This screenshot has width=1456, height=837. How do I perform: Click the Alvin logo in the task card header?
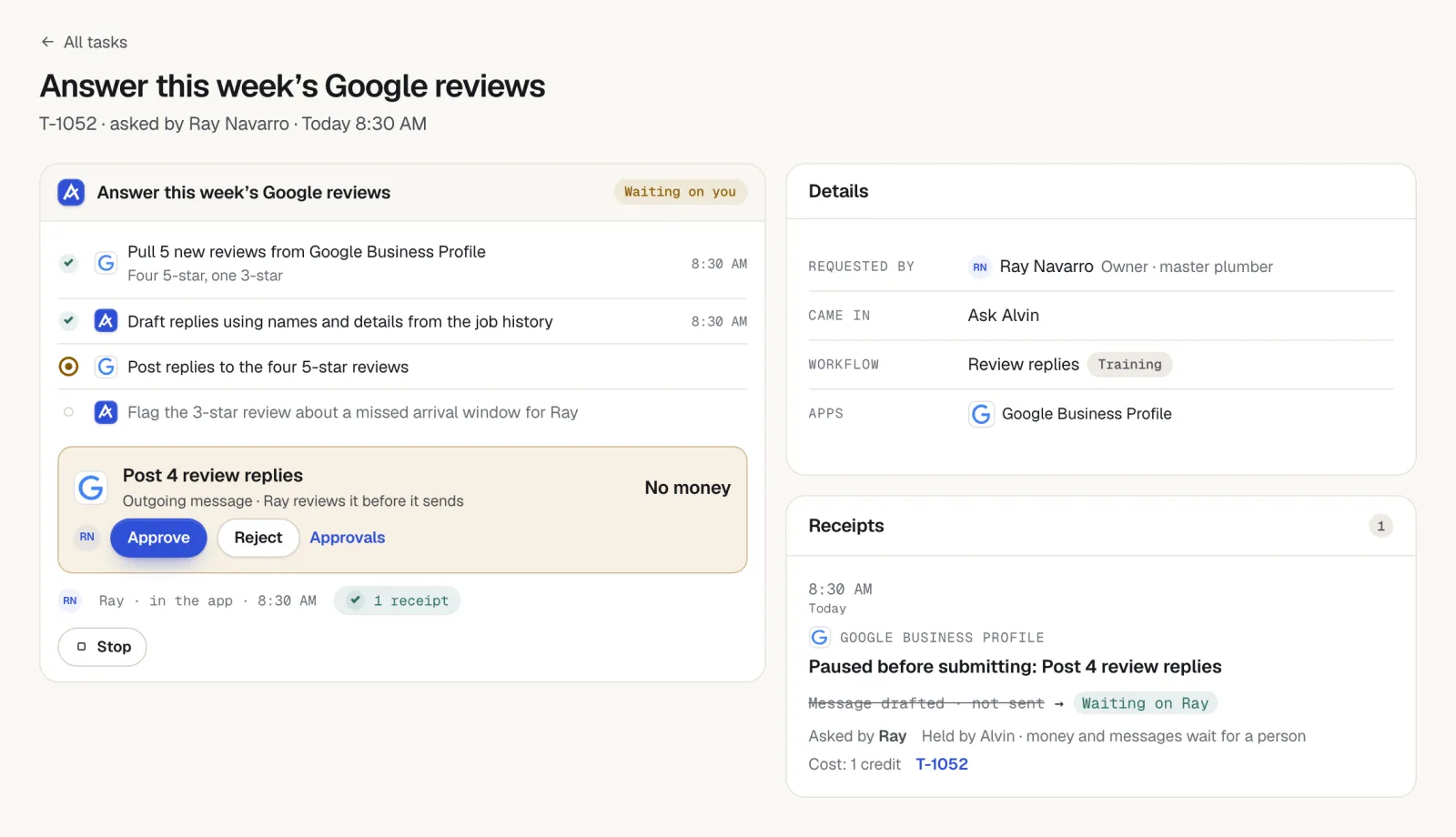pos(71,192)
